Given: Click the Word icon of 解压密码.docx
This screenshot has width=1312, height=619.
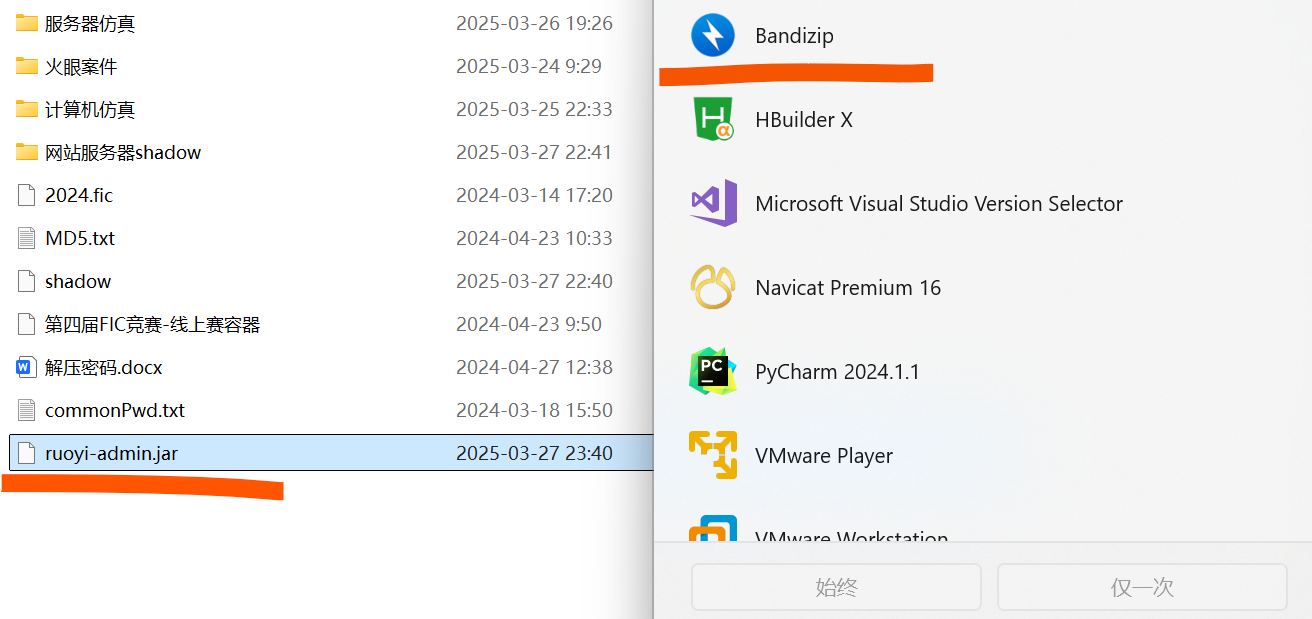Looking at the screenshot, I should [x=27, y=367].
